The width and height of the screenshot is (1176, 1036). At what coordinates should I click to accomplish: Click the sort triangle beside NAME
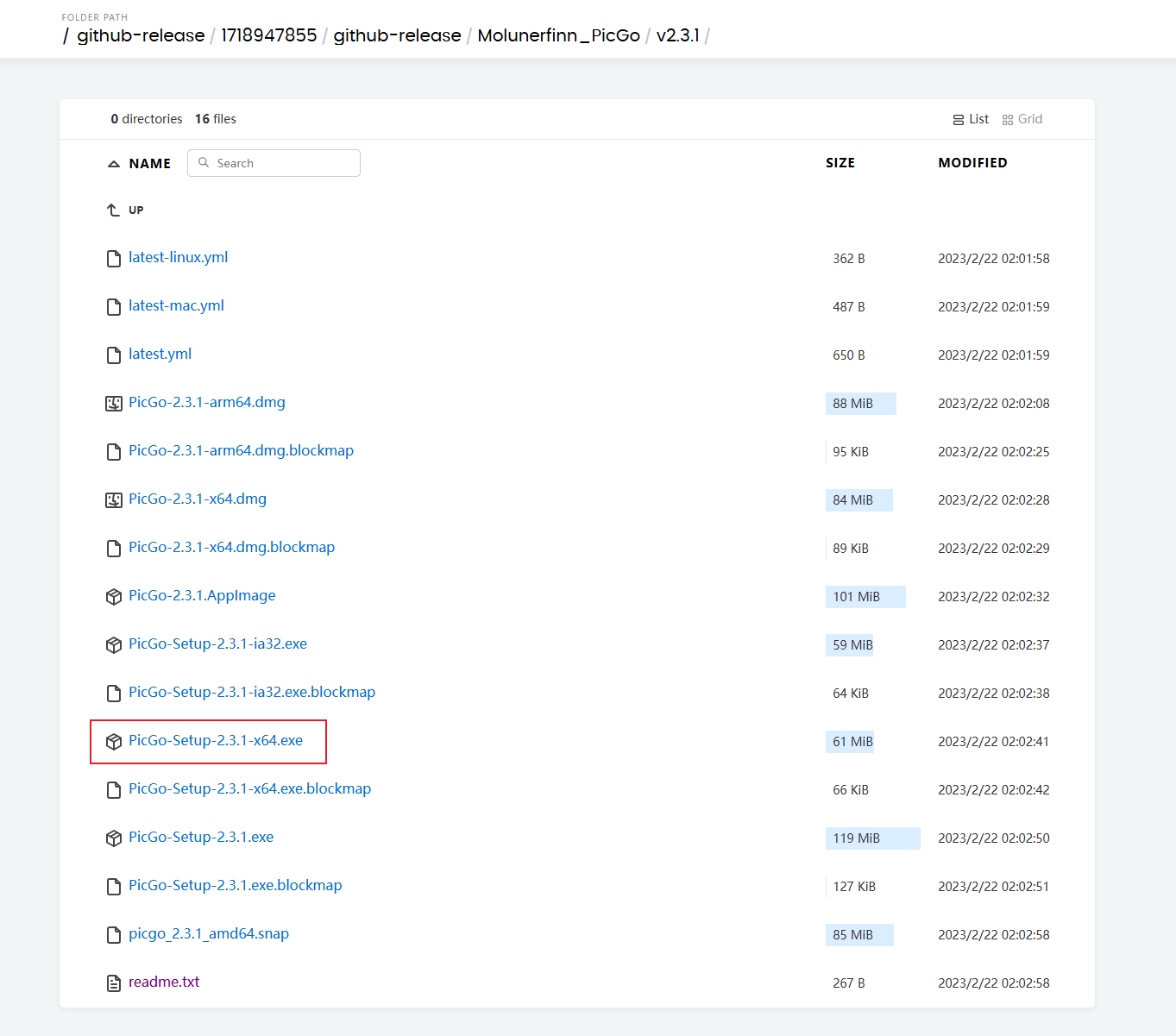[x=114, y=162]
